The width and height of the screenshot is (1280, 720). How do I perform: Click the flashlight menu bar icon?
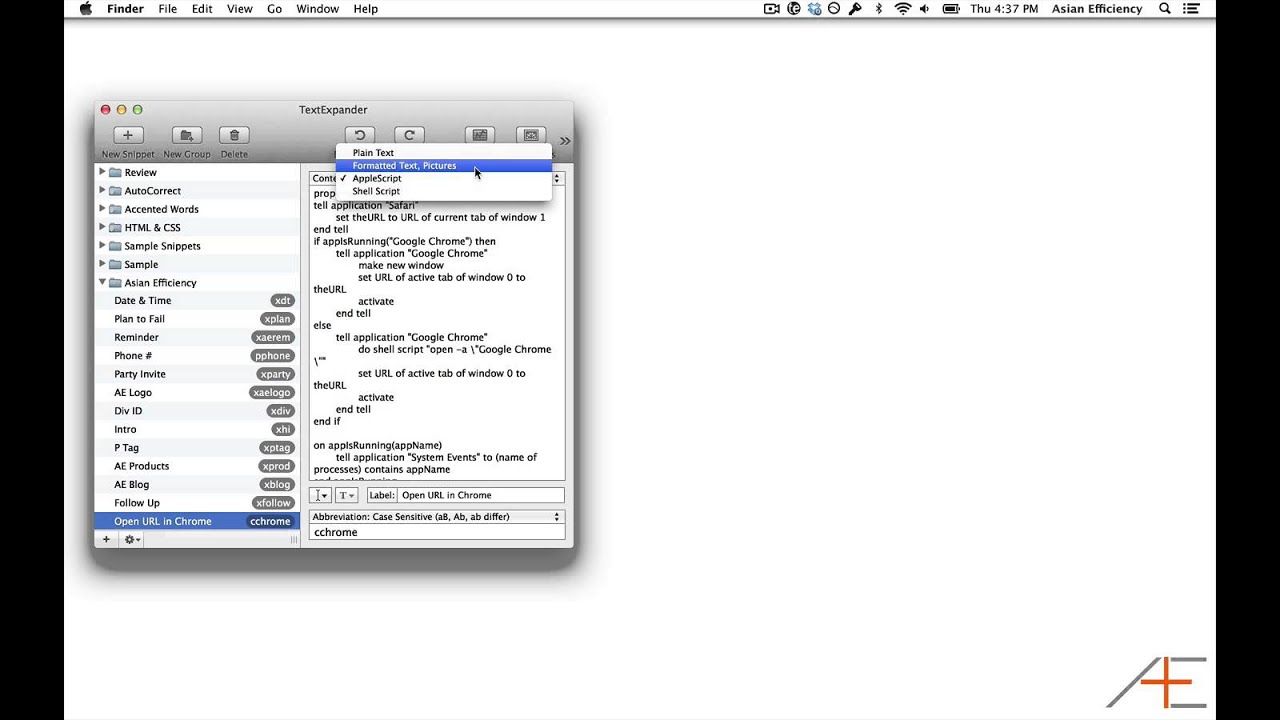(x=855, y=9)
